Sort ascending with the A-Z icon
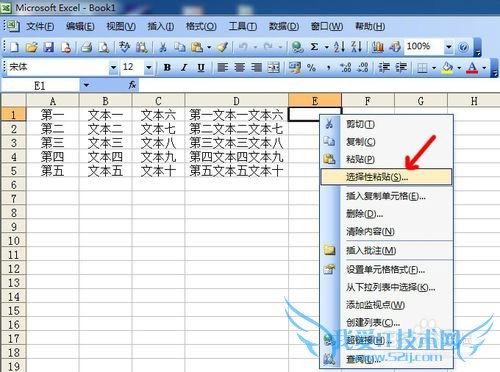The width and height of the screenshot is (500, 372). pos(339,47)
